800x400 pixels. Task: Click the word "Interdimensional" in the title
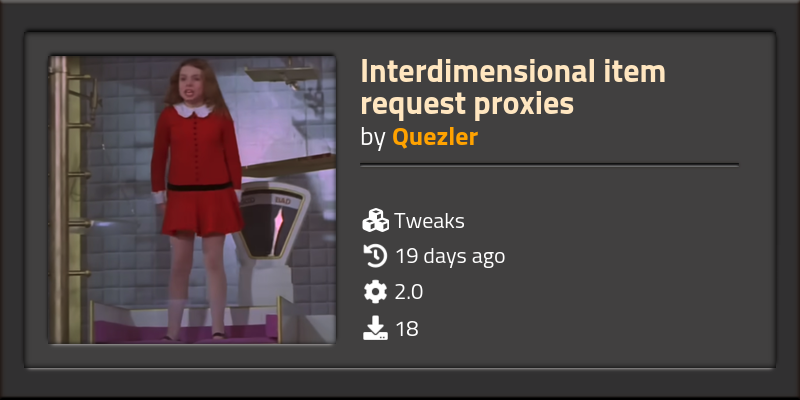(472, 71)
